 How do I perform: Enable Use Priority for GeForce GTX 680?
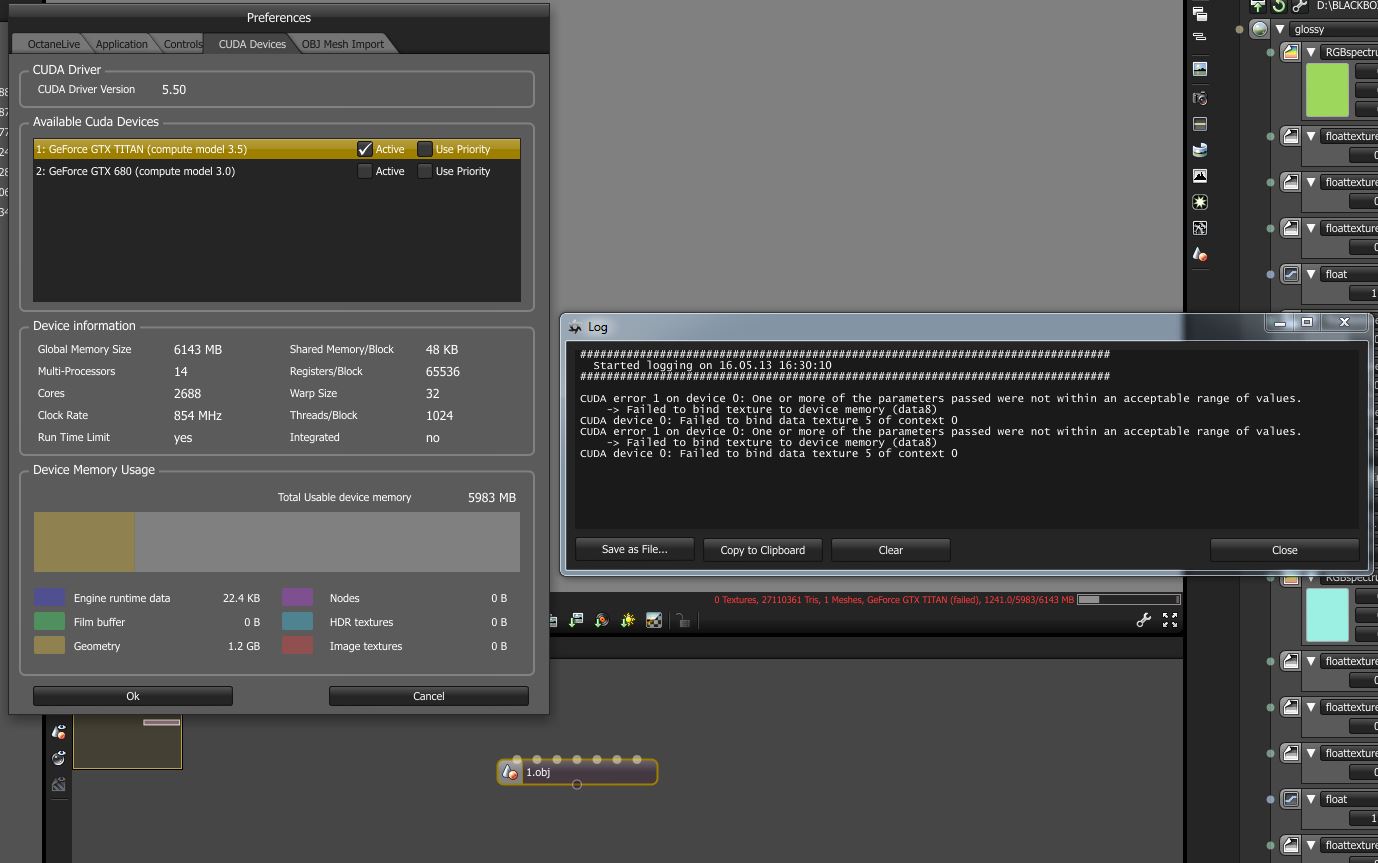coord(425,171)
